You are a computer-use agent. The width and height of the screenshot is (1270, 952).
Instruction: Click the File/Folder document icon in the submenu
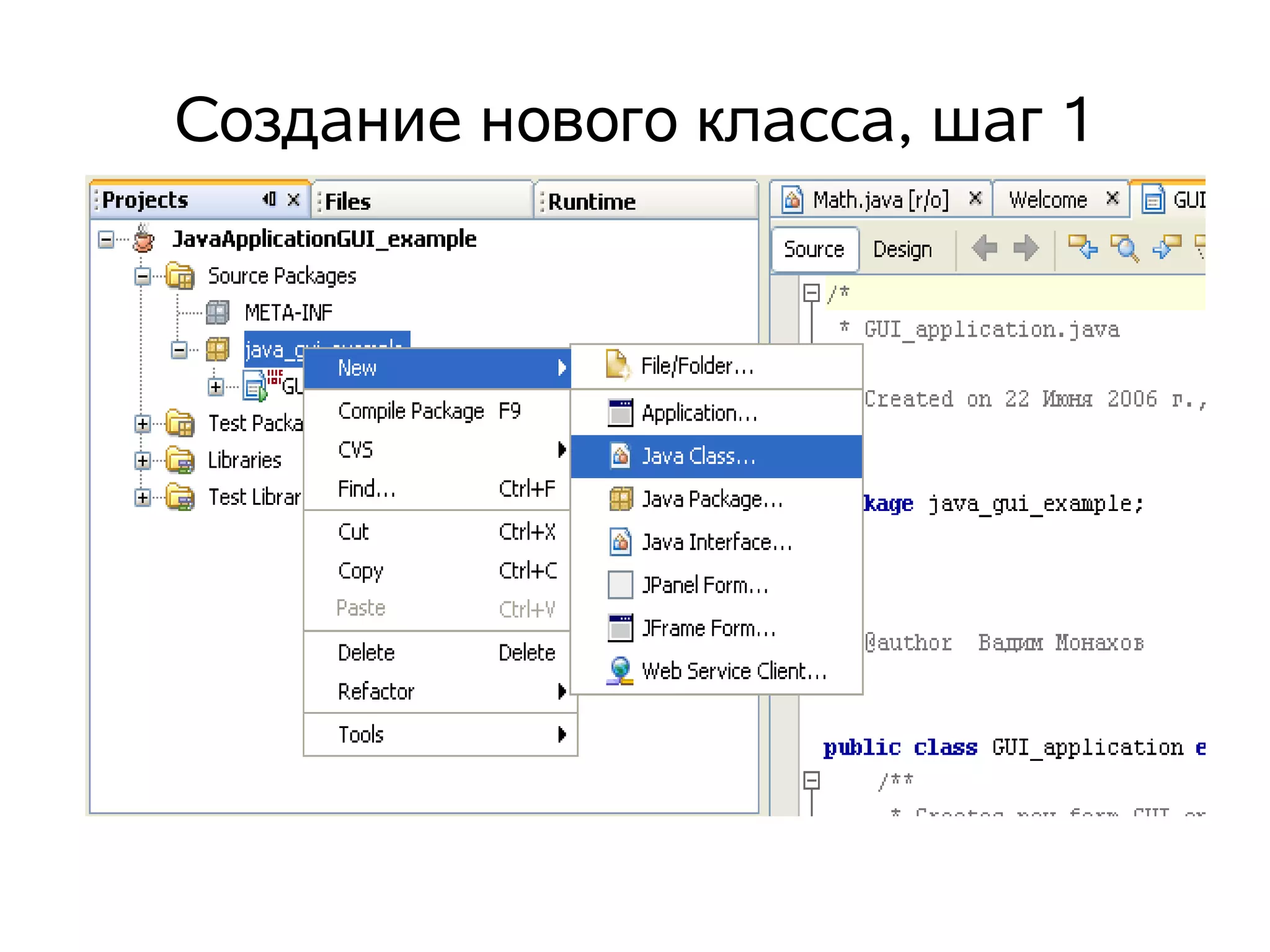[x=618, y=365]
